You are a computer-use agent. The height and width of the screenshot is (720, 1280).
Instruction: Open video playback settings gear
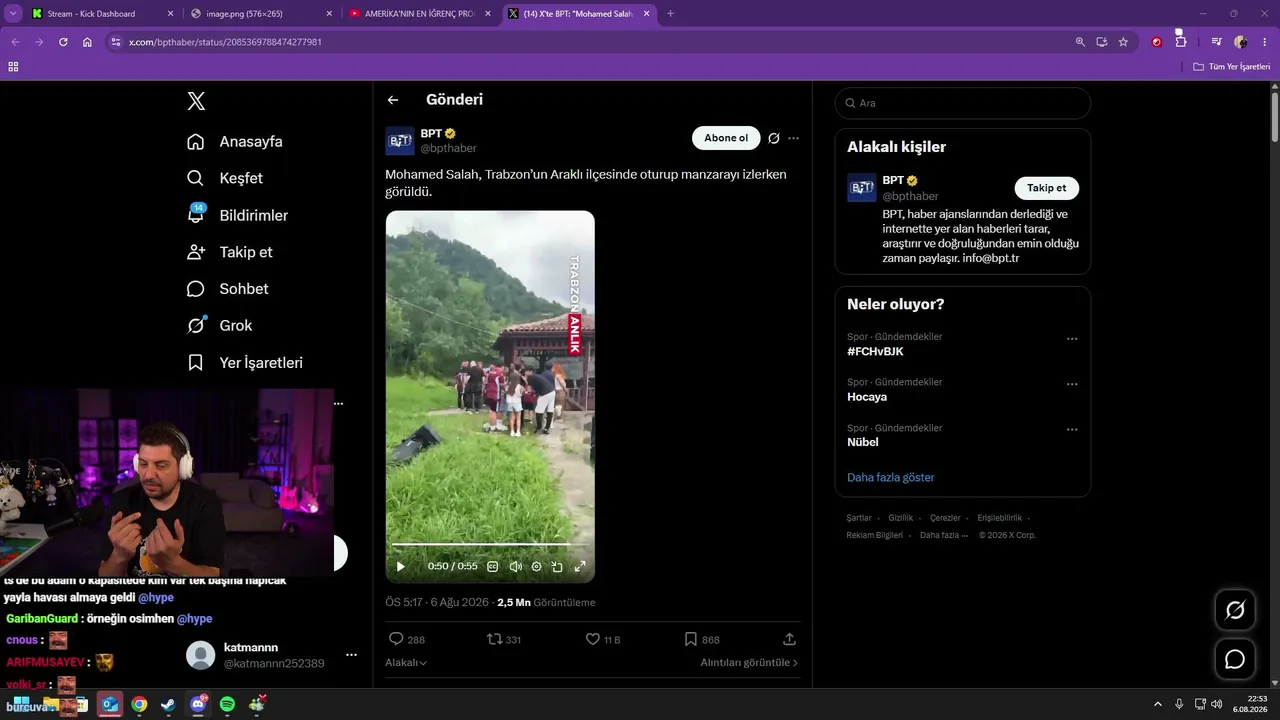[536, 566]
